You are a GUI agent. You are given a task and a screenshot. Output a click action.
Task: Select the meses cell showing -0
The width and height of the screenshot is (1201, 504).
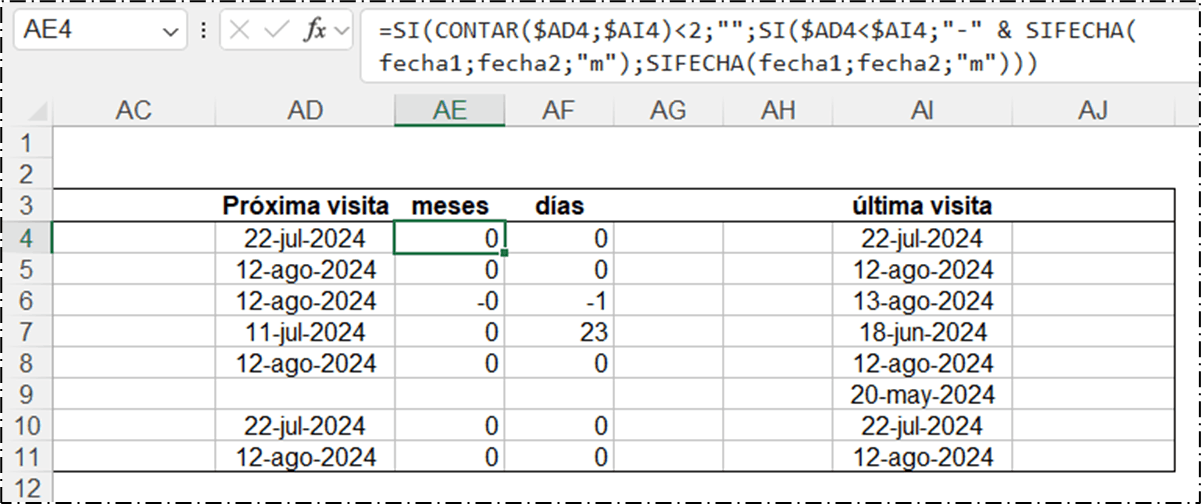click(449, 301)
